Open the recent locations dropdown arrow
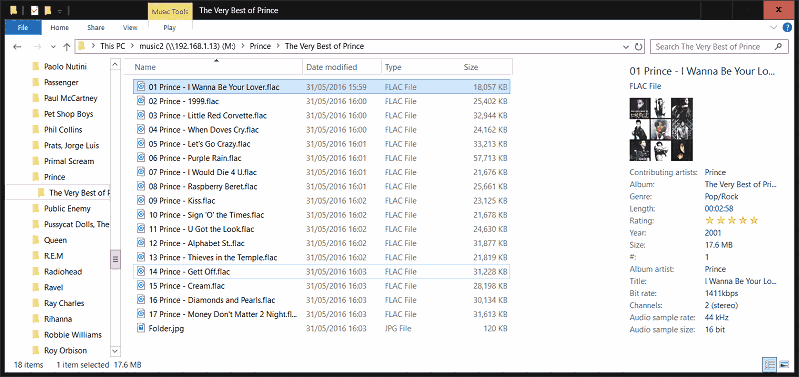Screen dimensions: 799x377 [x=53, y=47]
